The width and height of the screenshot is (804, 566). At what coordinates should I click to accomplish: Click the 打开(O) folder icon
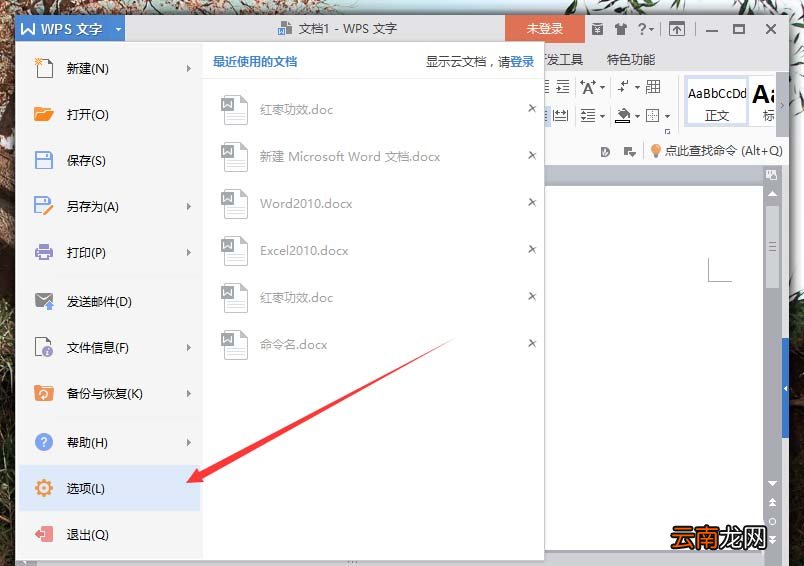[44, 114]
